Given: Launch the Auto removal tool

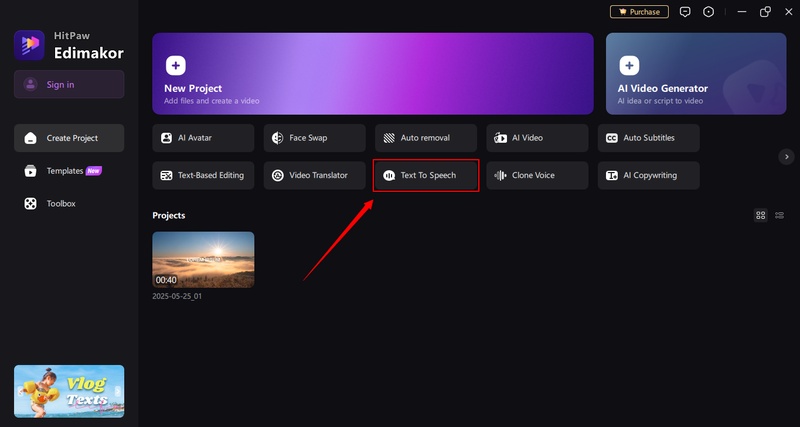Looking at the screenshot, I should pos(425,138).
